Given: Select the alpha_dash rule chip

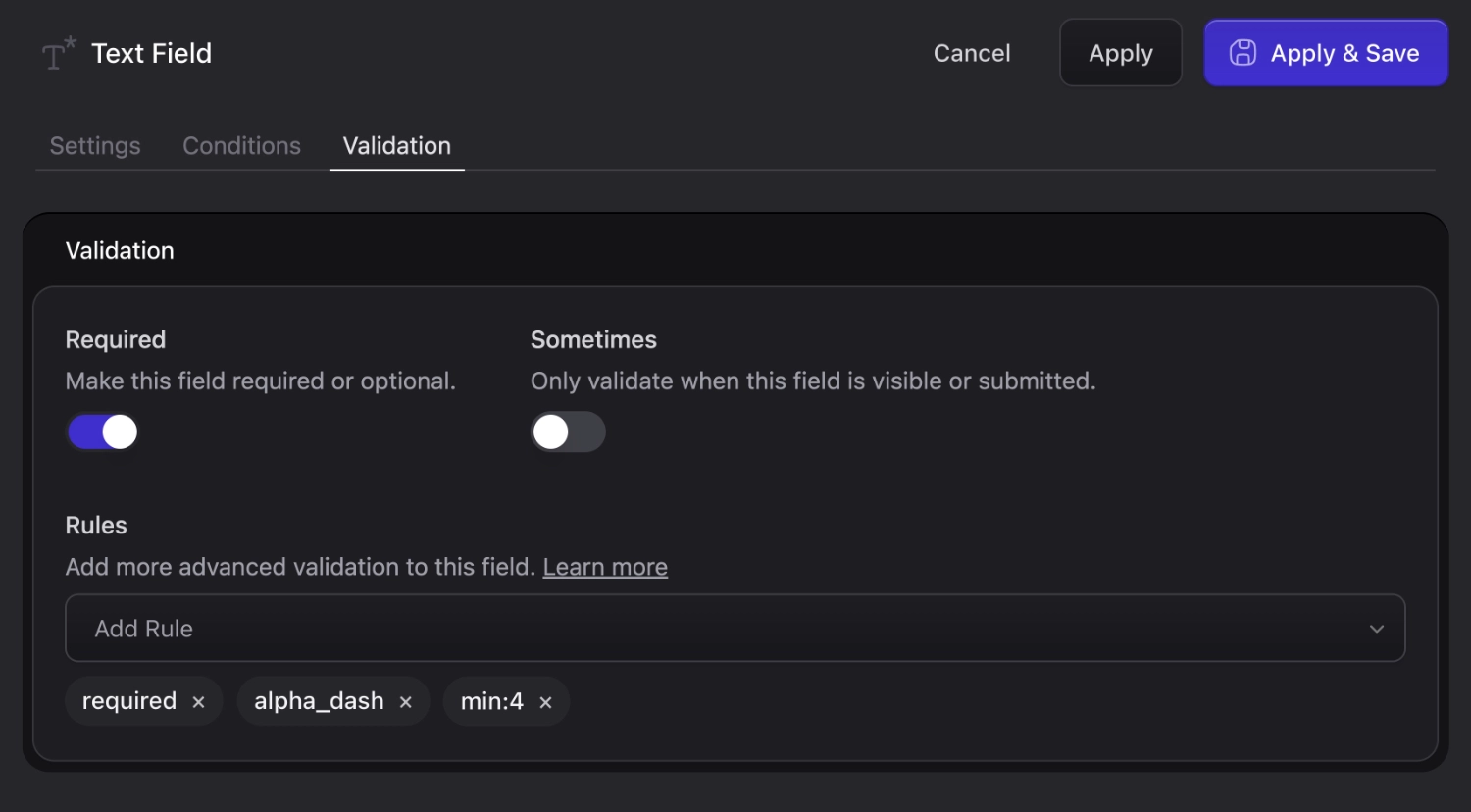Looking at the screenshot, I should [x=319, y=701].
